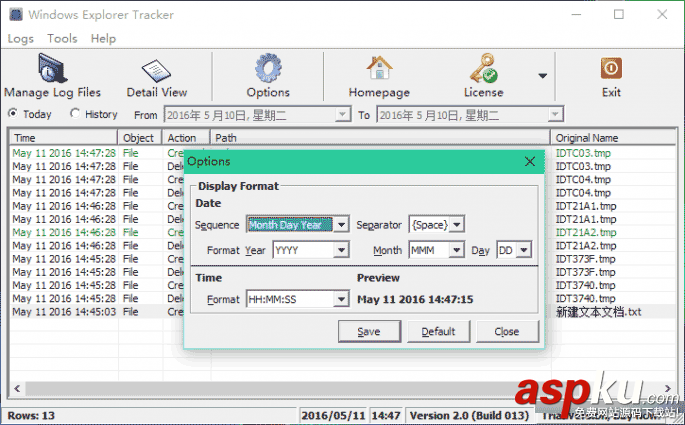Open the Help menu

click(103, 38)
